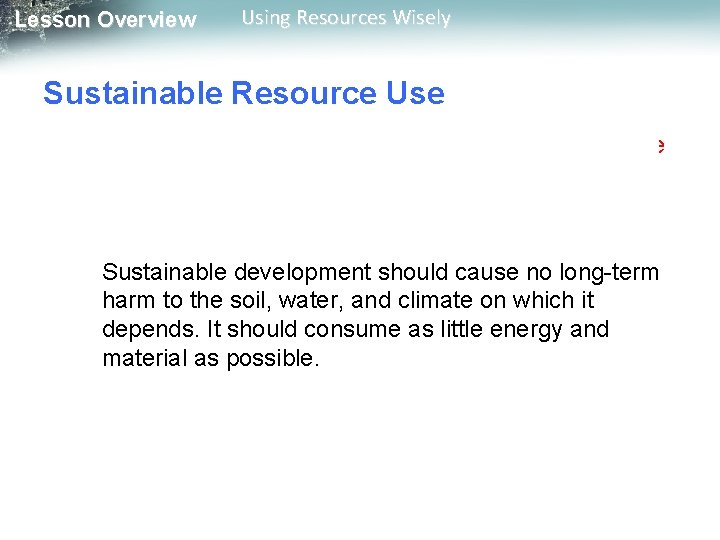Click the 'Using Resources Wisely' subtitle
Viewport: 720px width, 540px height.
coord(346,18)
